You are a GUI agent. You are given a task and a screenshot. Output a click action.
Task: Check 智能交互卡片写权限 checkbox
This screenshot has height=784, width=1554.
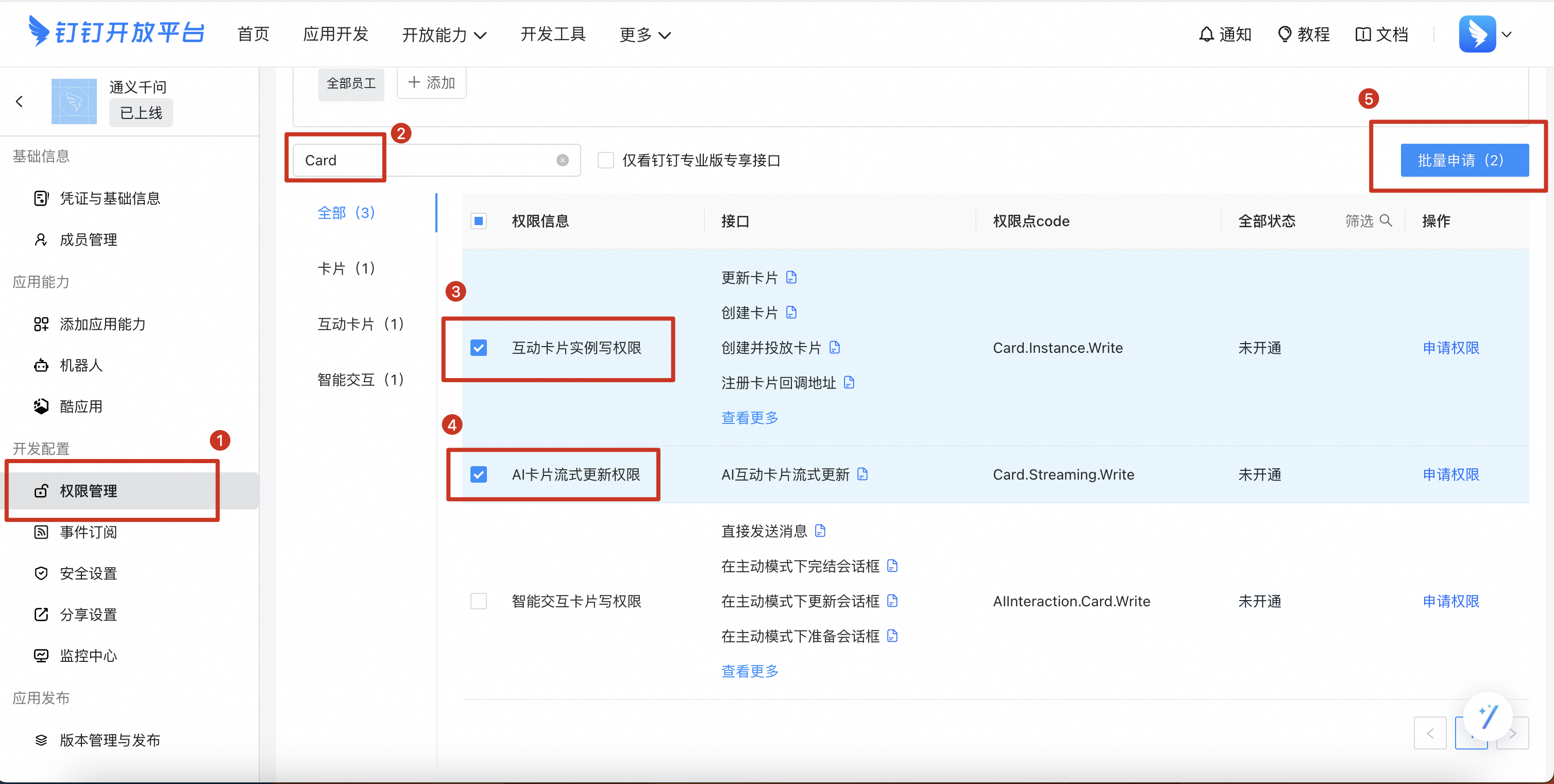coord(478,601)
